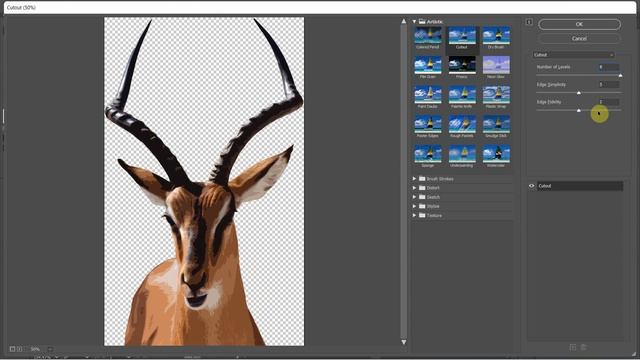Click the preview scroll down arrow
The height and width of the screenshot is (360, 640).
[404, 342]
